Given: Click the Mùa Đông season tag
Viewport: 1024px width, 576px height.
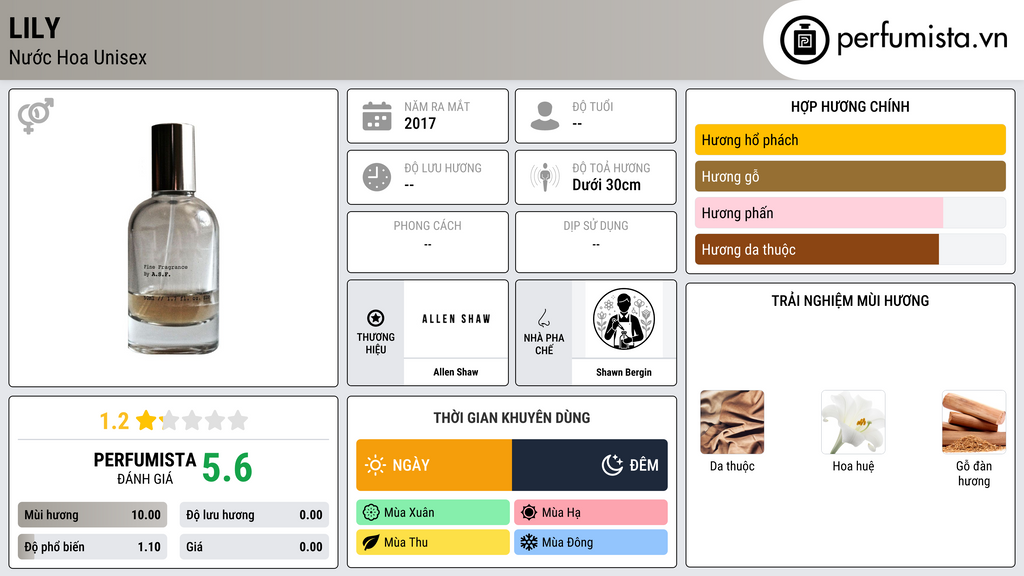Looking at the screenshot, I should click(591, 543).
